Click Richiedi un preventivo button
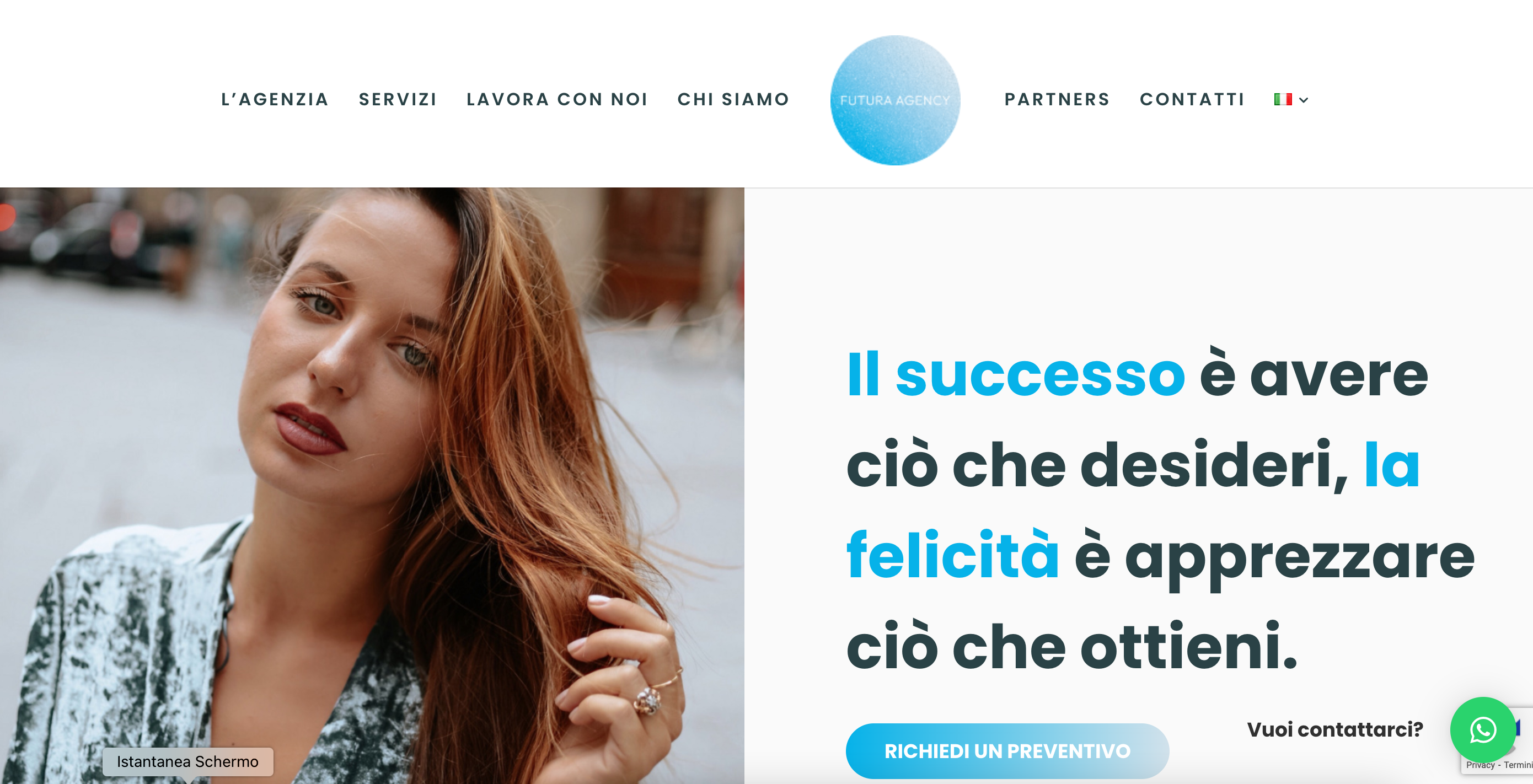The height and width of the screenshot is (784, 1533). coord(1007,751)
